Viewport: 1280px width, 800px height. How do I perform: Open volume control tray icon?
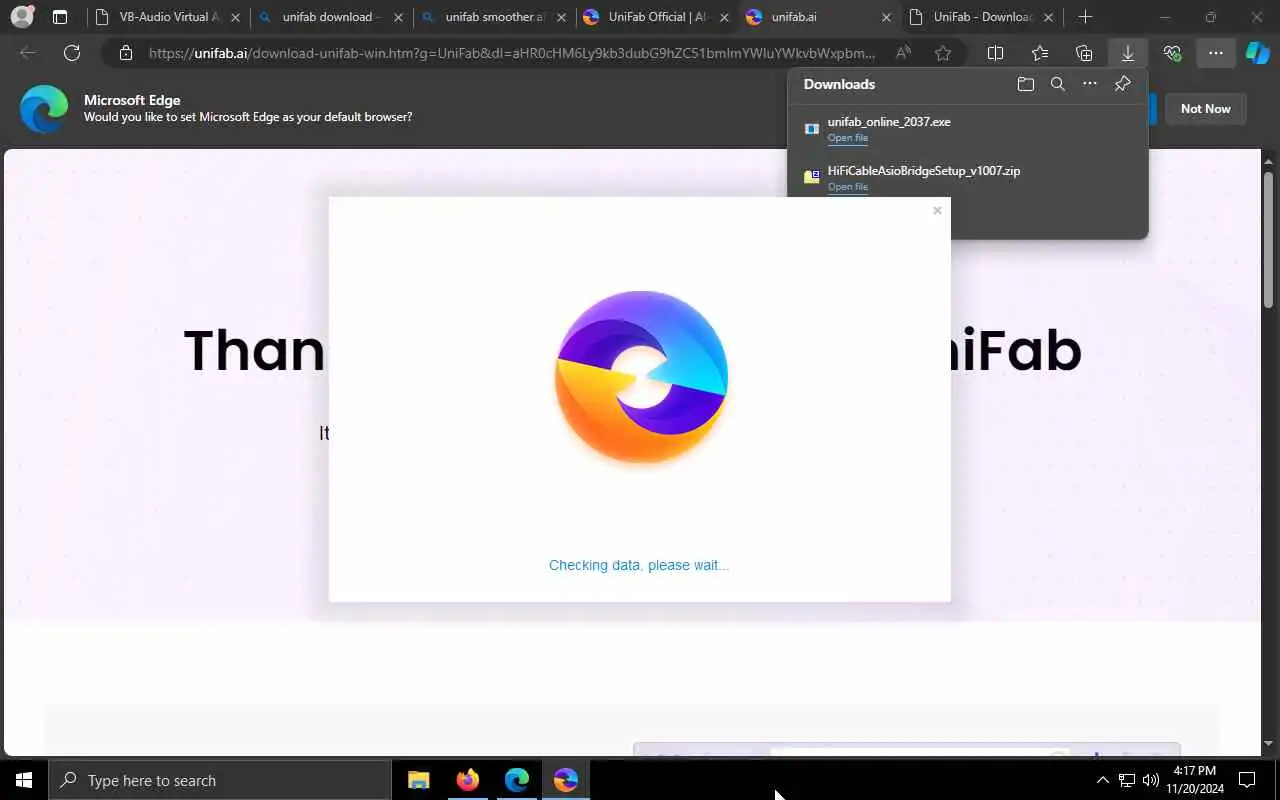click(1151, 780)
